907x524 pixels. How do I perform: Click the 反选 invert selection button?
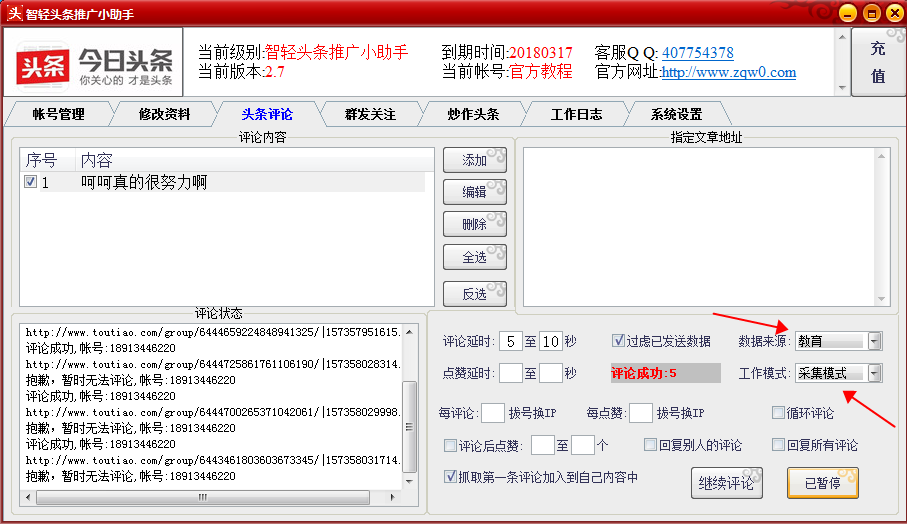pyautogui.click(x=474, y=294)
